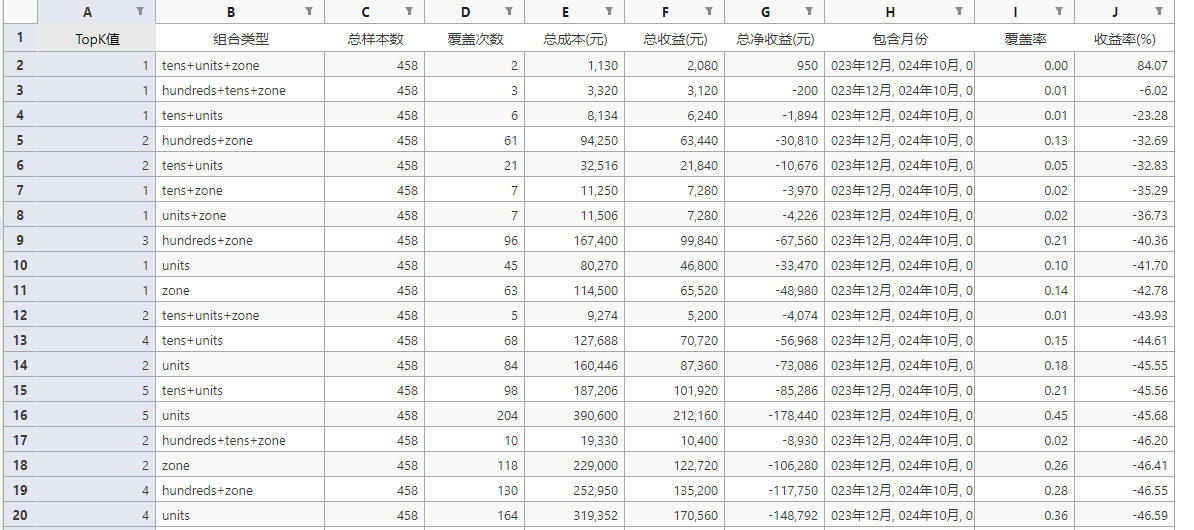Image resolution: width=1194 pixels, height=530 pixels.
Task: Select the tens+zone cell in row 7
Action: 241,190
